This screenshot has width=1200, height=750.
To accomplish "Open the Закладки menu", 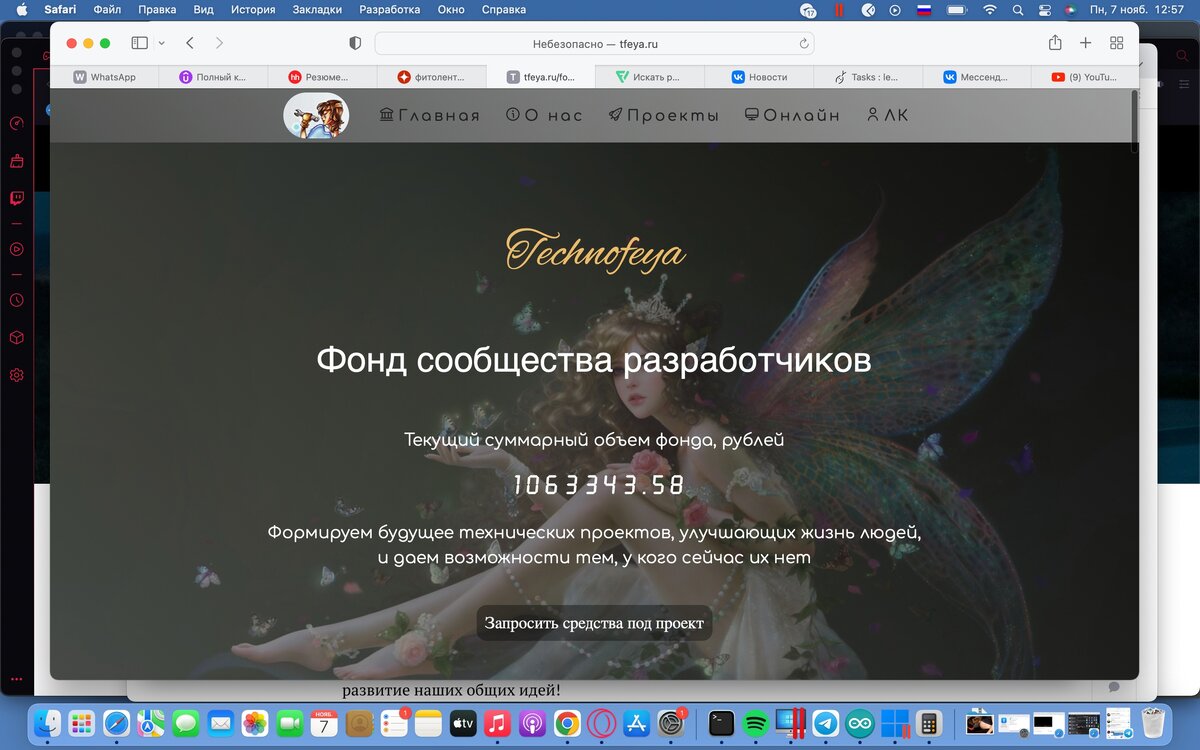I will (315, 10).
